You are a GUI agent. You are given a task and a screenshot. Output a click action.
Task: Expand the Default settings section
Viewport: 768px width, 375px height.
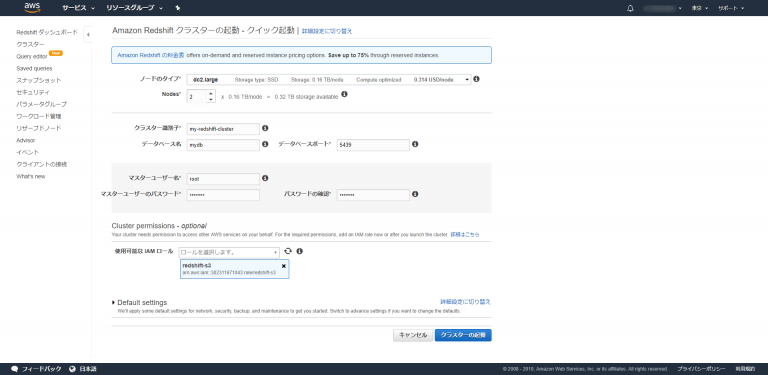tap(140, 303)
